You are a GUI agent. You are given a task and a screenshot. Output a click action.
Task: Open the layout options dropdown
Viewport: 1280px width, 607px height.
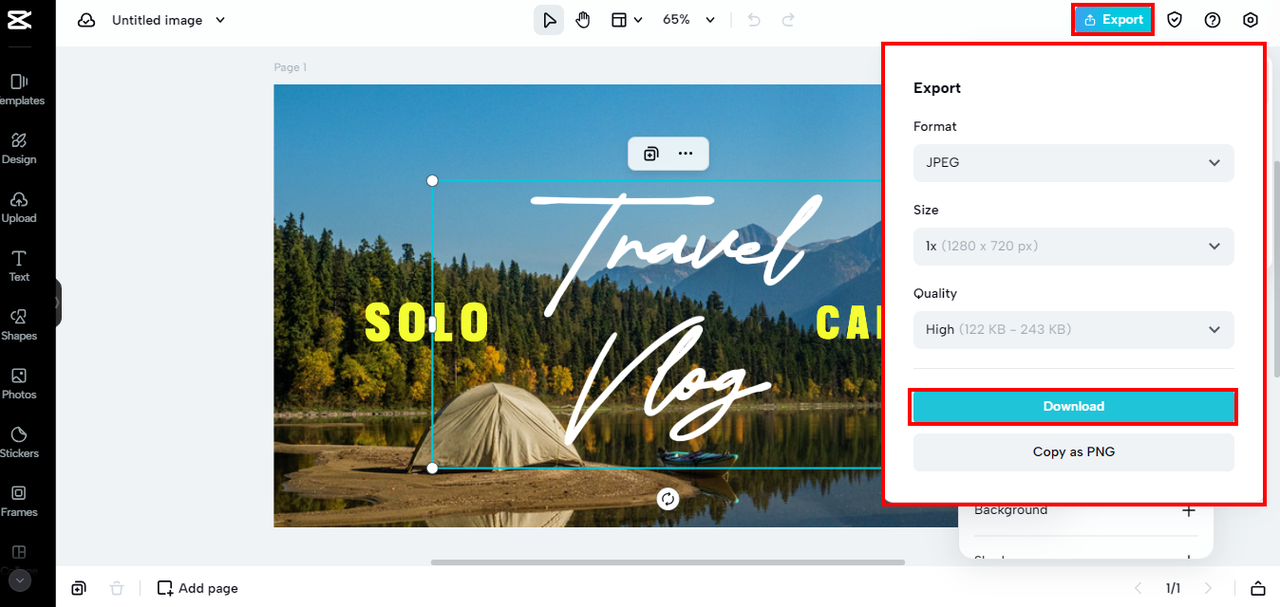626,20
